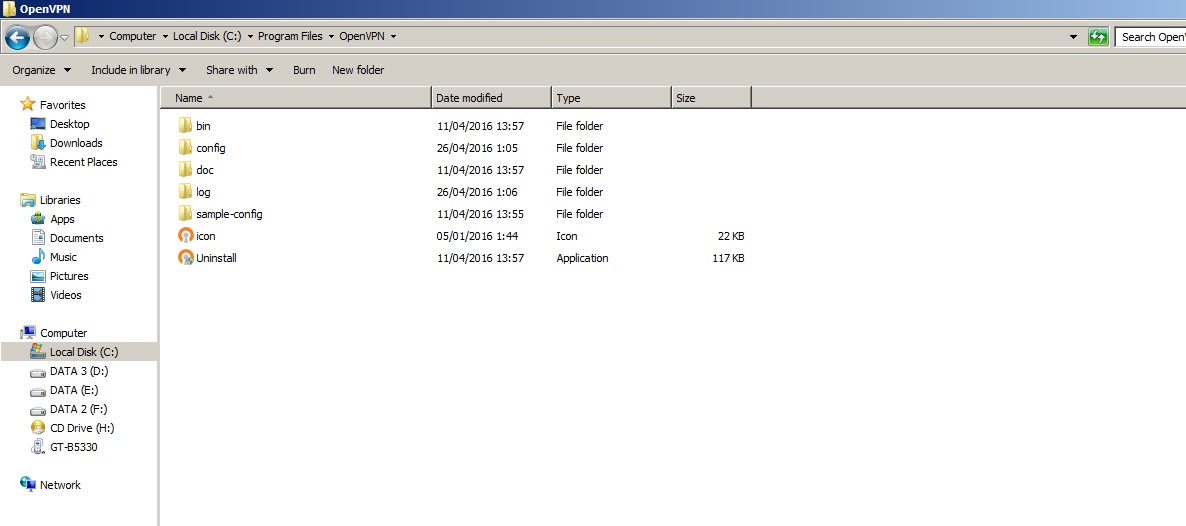1186x526 pixels.
Task: Click the Burn toolbar button
Action: coord(304,70)
